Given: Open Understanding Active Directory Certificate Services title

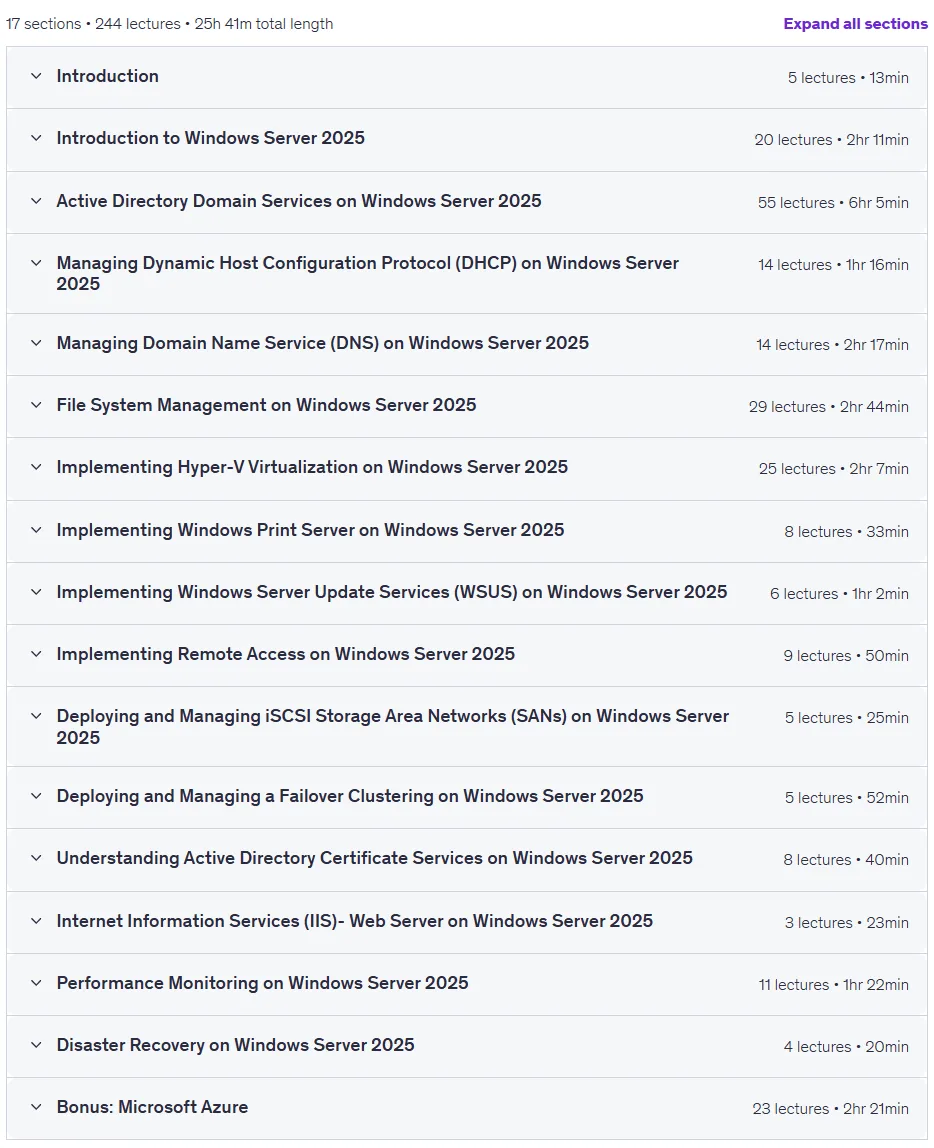Looking at the screenshot, I should click(375, 858).
